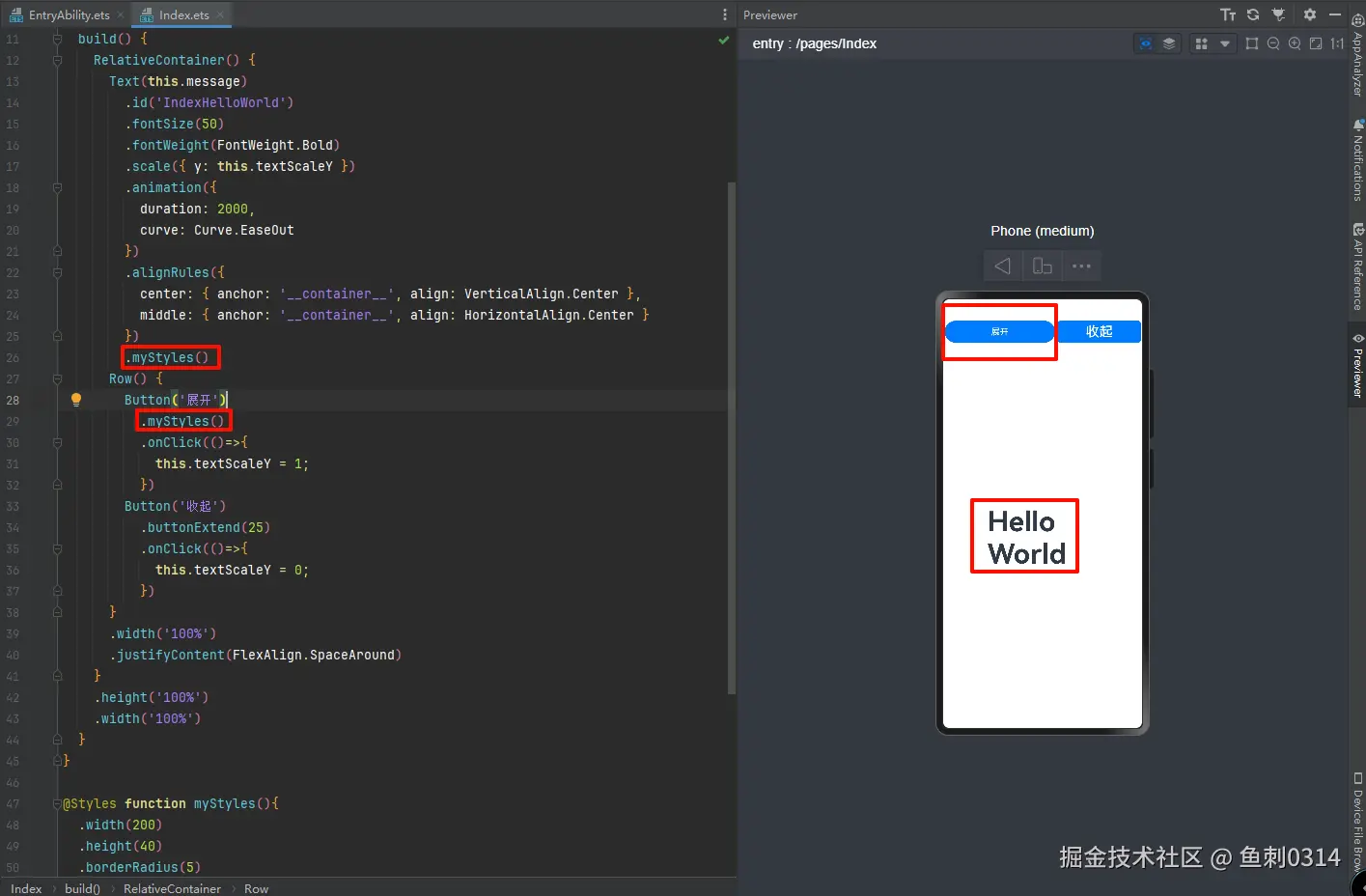Open the editor tabs more options menu
Viewport: 1366px width, 896px height.
(x=725, y=14)
